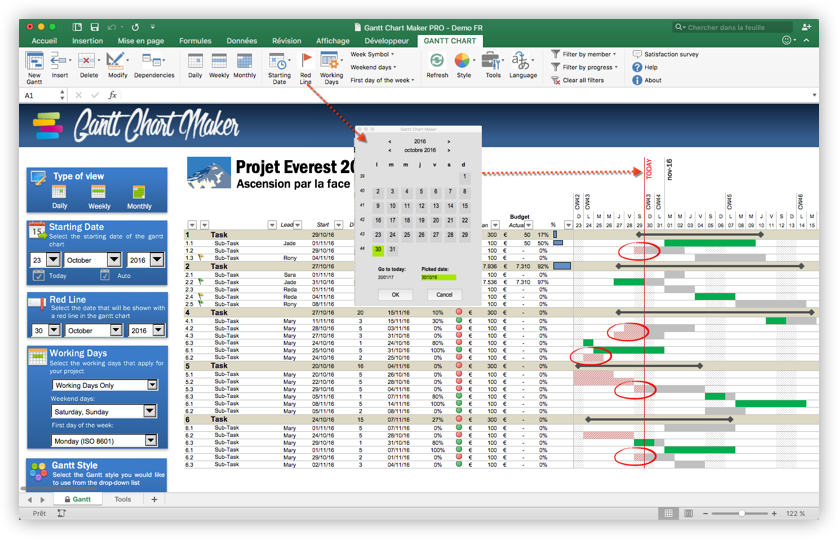
Task: Click the Clear all filters icon
Action: [556, 80]
